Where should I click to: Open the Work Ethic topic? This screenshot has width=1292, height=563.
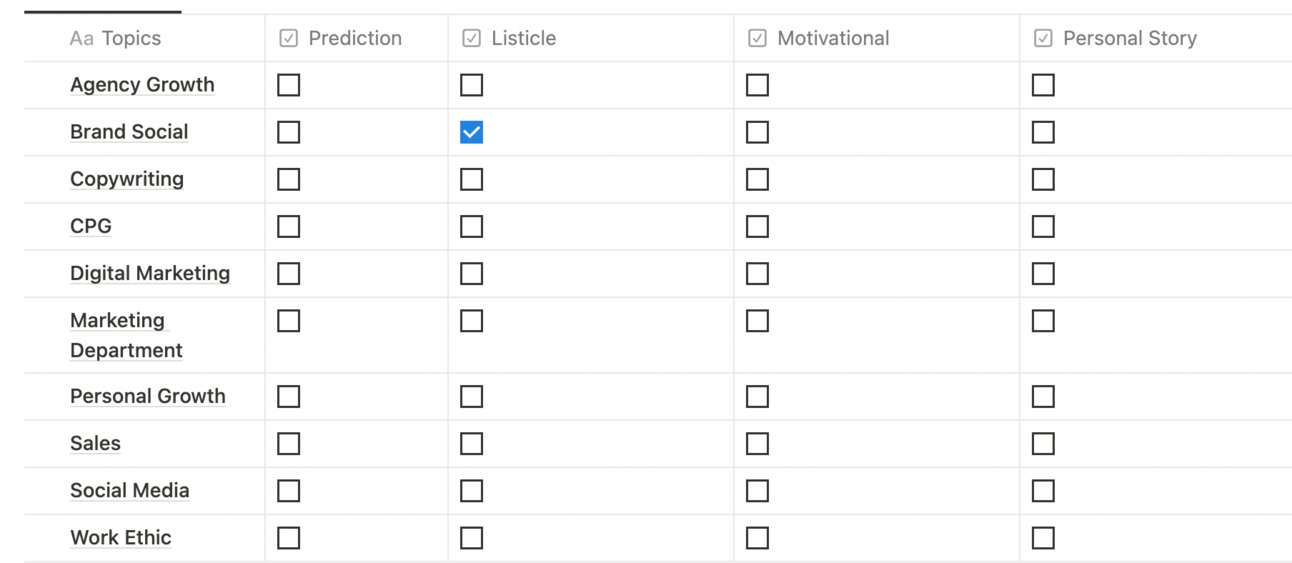click(121, 537)
